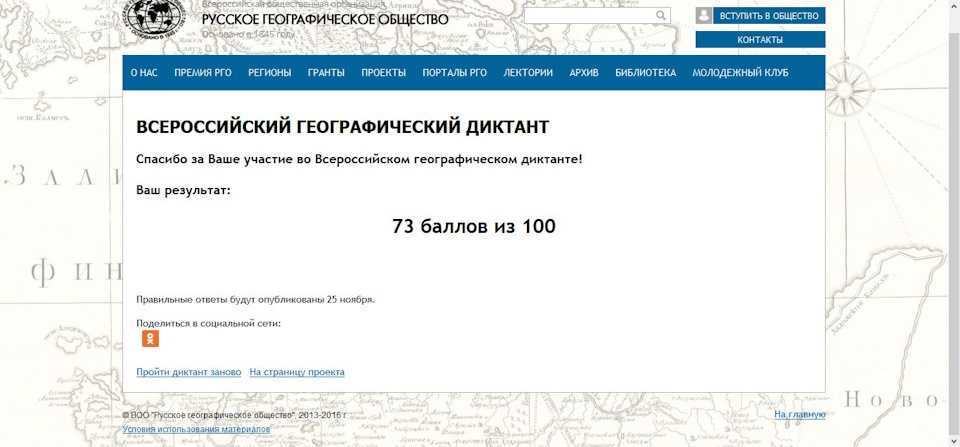Click the magnifier search icon
The width and height of the screenshot is (960, 447).
click(661, 15)
